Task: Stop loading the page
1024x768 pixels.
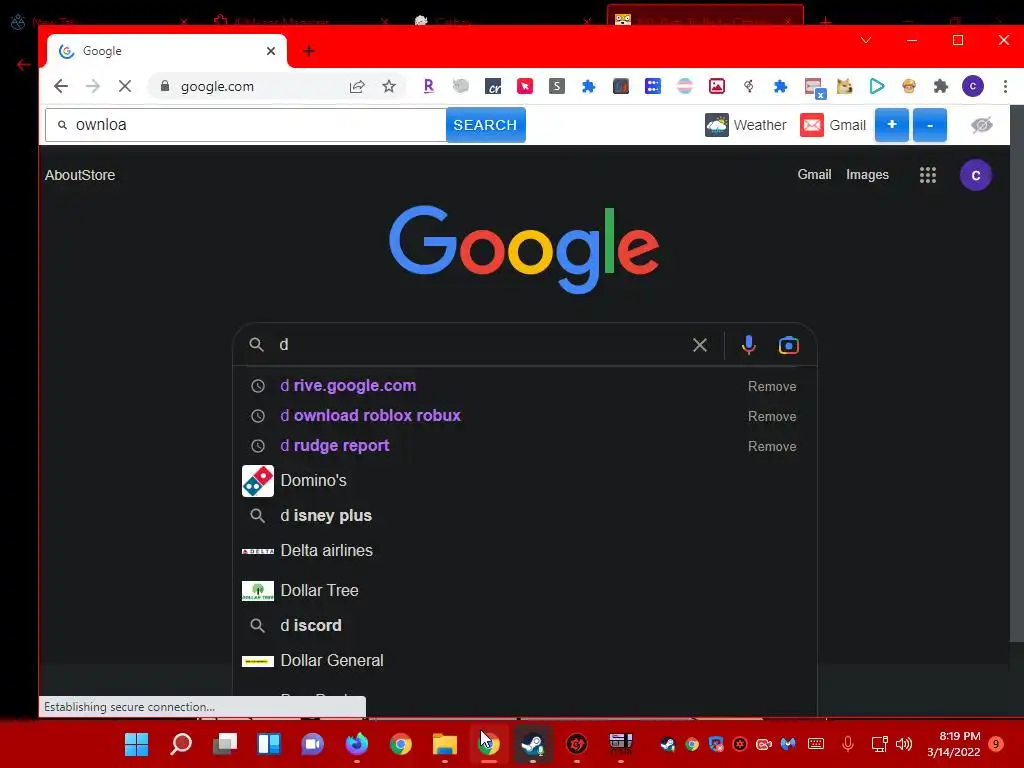Action: point(125,86)
